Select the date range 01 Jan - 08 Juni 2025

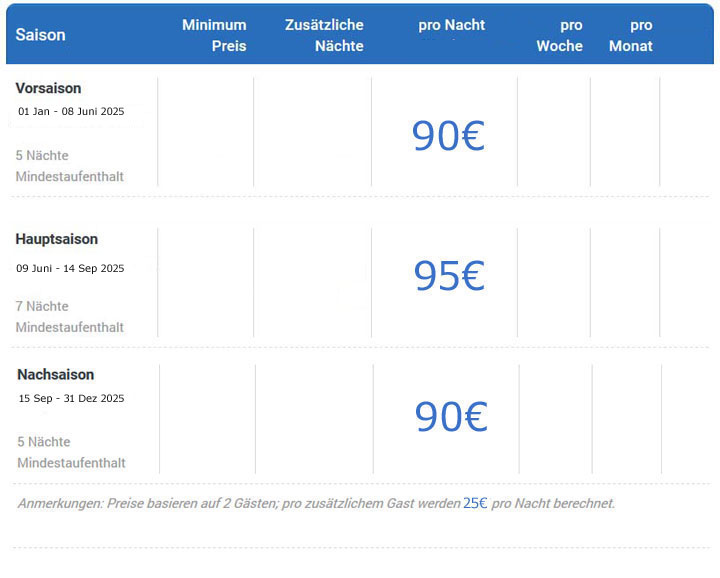click(72, 112)
